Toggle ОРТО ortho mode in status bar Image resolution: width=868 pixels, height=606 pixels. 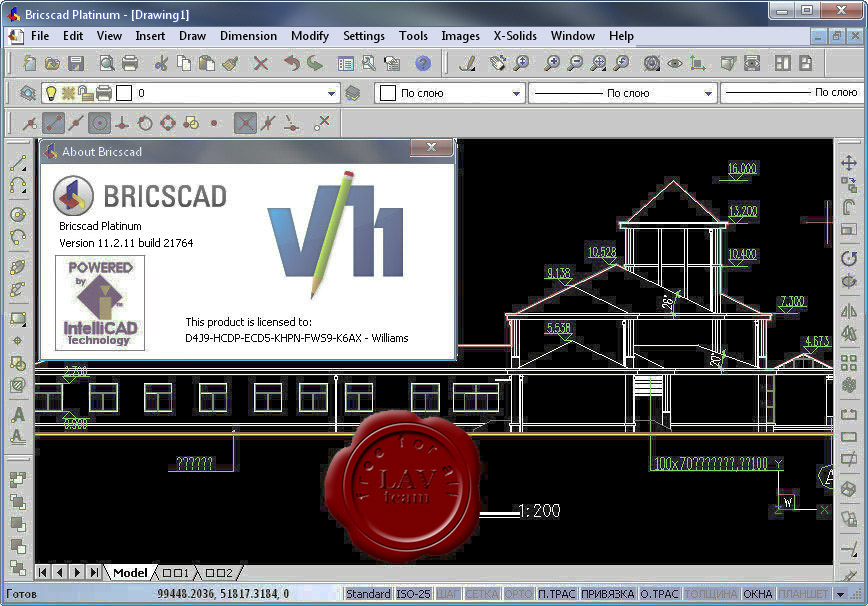518,594
